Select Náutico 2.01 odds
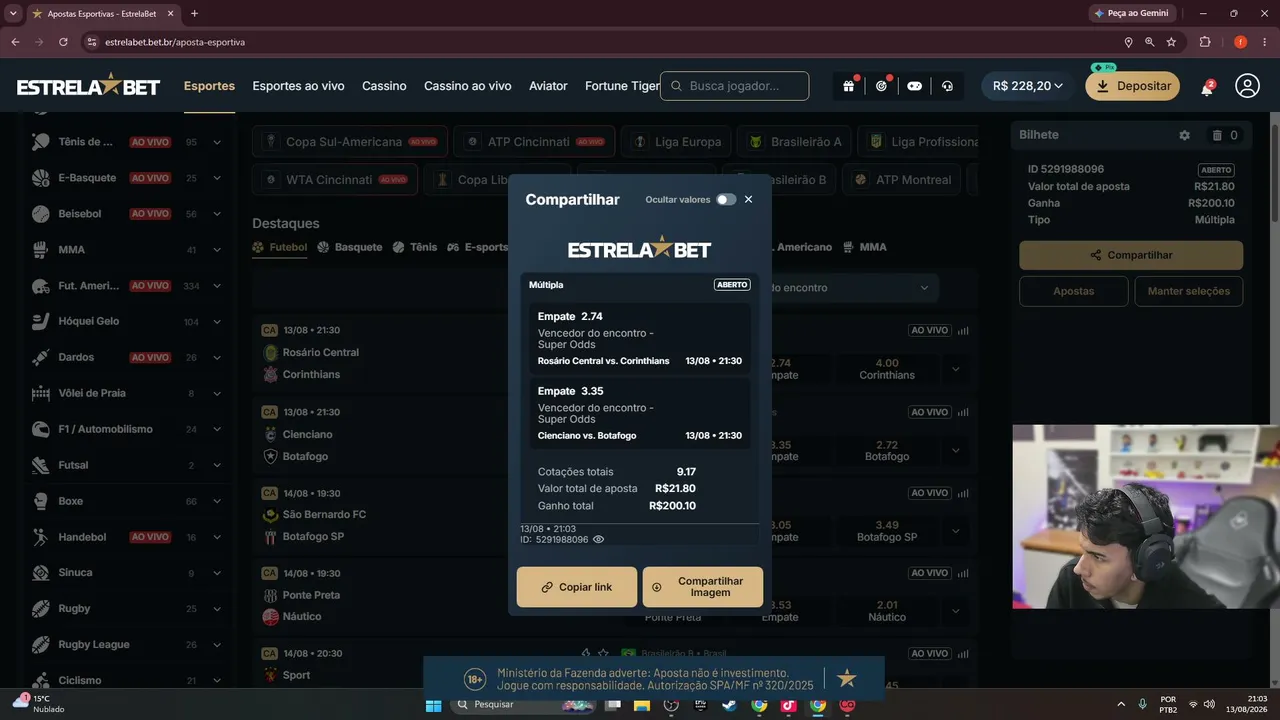 (887, 611)
